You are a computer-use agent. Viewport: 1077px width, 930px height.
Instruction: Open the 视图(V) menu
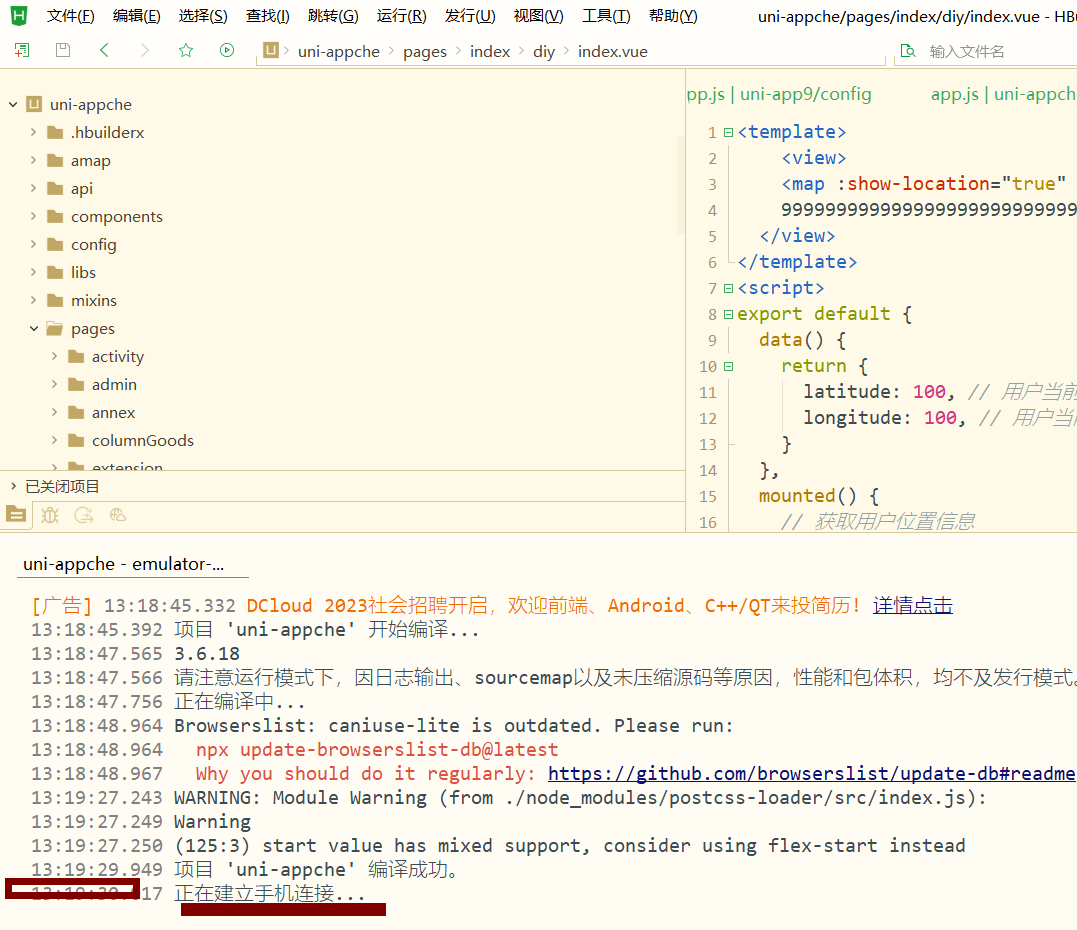click(538, 15)
